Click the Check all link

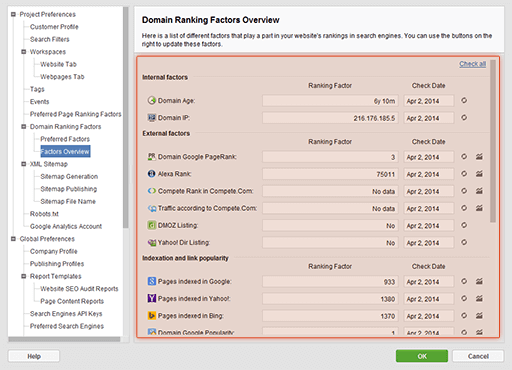tap(472, 64)
